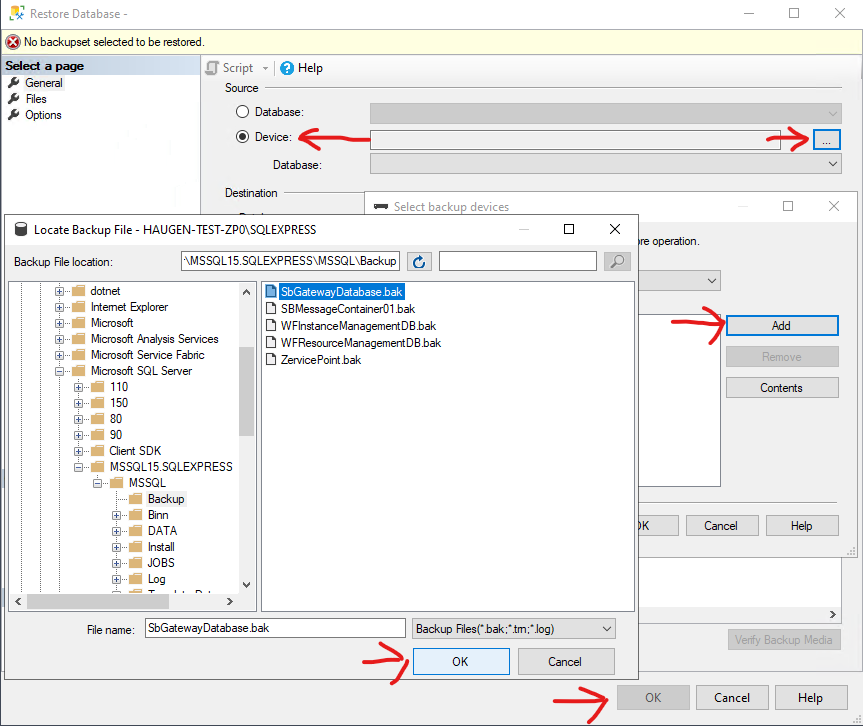
Task: Click the Add button in Select backup devices
Action: 780,325
